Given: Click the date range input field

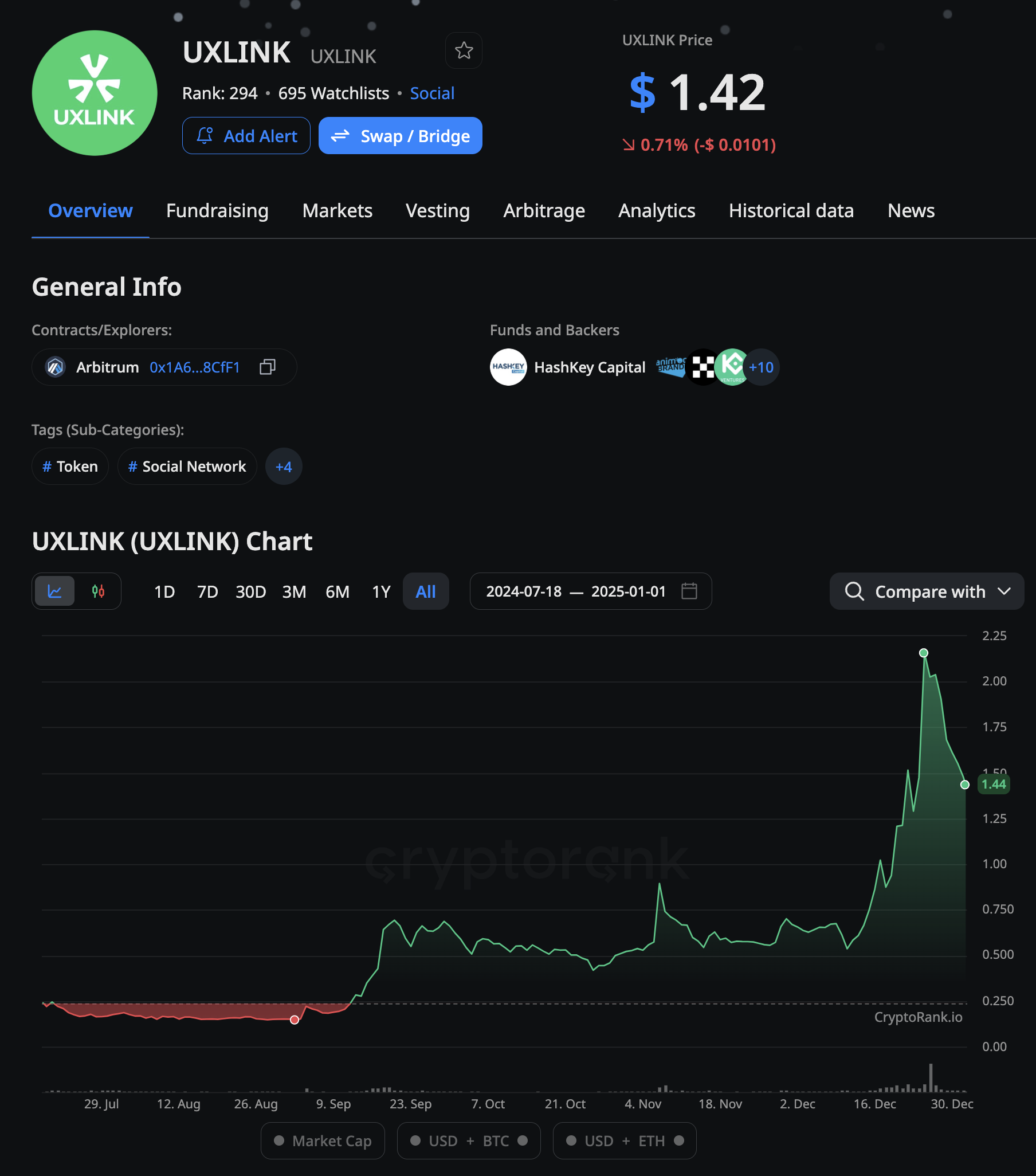Looking at the screenshot, I should click(591, 591).
